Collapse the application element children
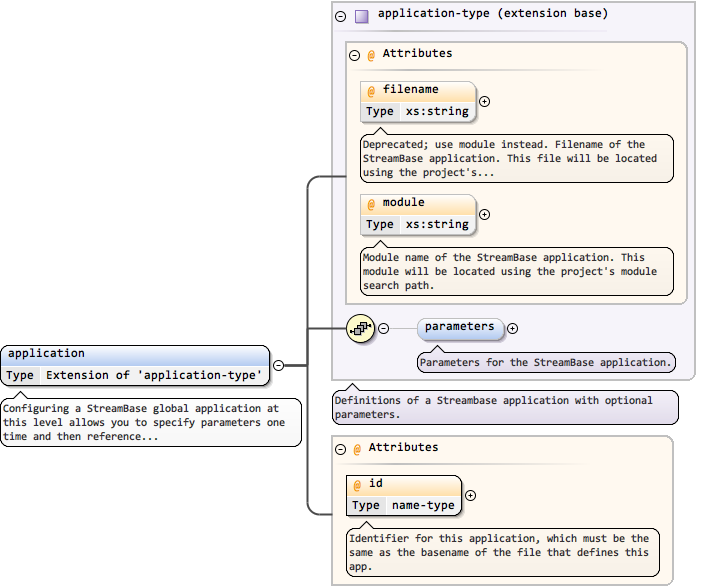The image size is (713, 587). tap(278, 365)
